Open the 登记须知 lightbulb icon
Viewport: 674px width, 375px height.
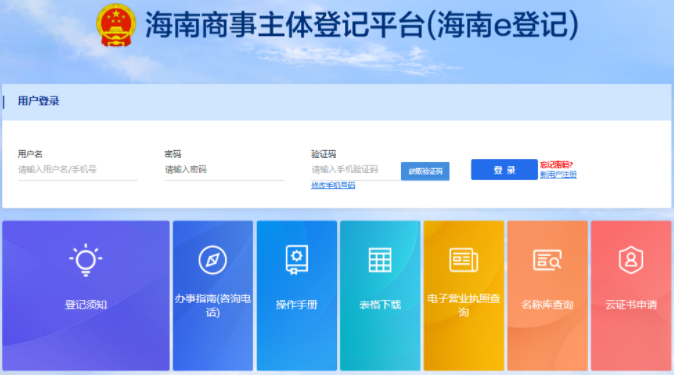pos(86,259)
